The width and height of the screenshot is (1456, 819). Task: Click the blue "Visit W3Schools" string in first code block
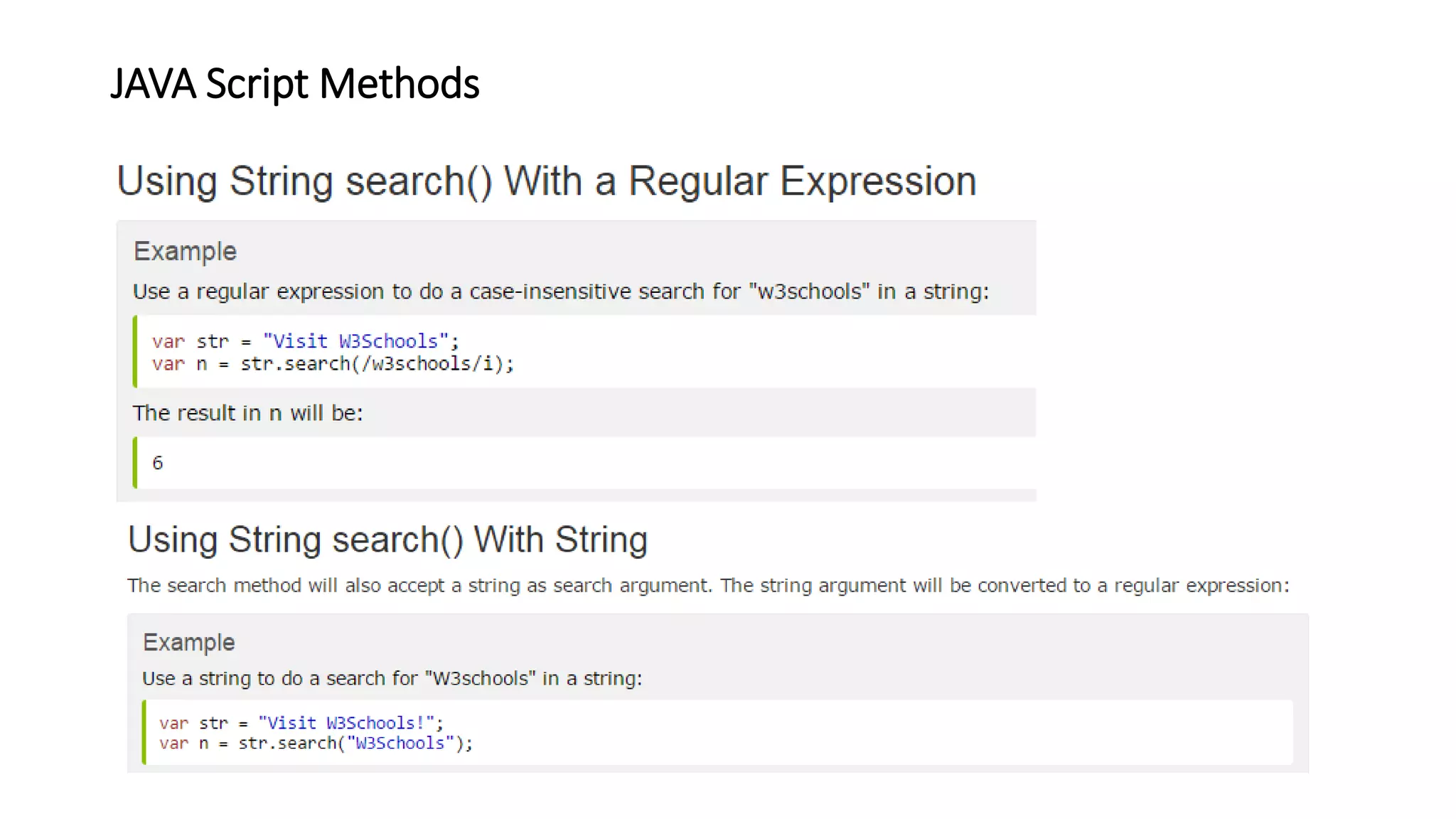pyautogui.click(x=356, y=341)
